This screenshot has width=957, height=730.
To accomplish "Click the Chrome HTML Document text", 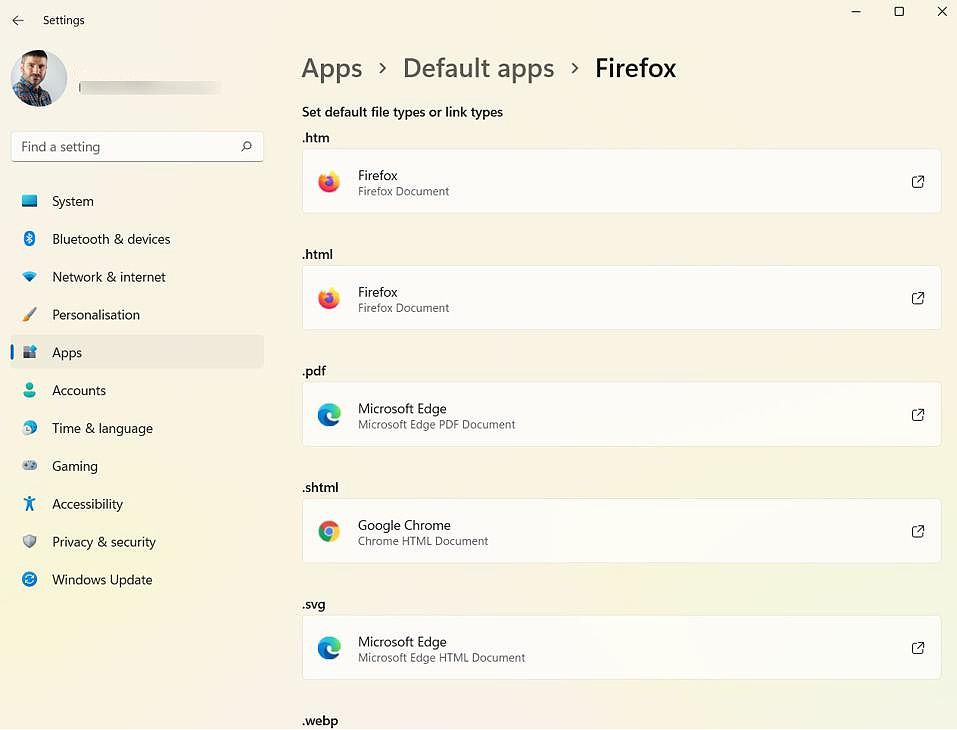I will [423, 541].
